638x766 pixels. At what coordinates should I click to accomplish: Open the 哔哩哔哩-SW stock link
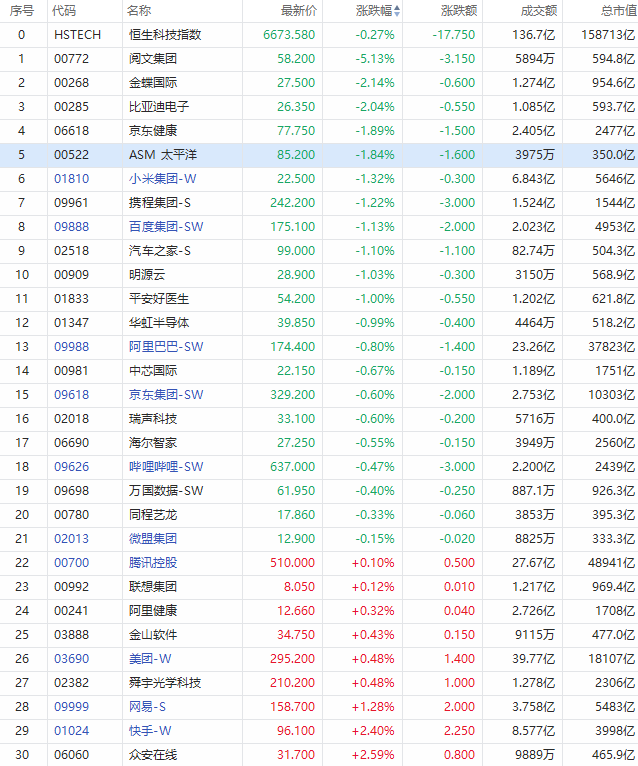coord(166,467)
